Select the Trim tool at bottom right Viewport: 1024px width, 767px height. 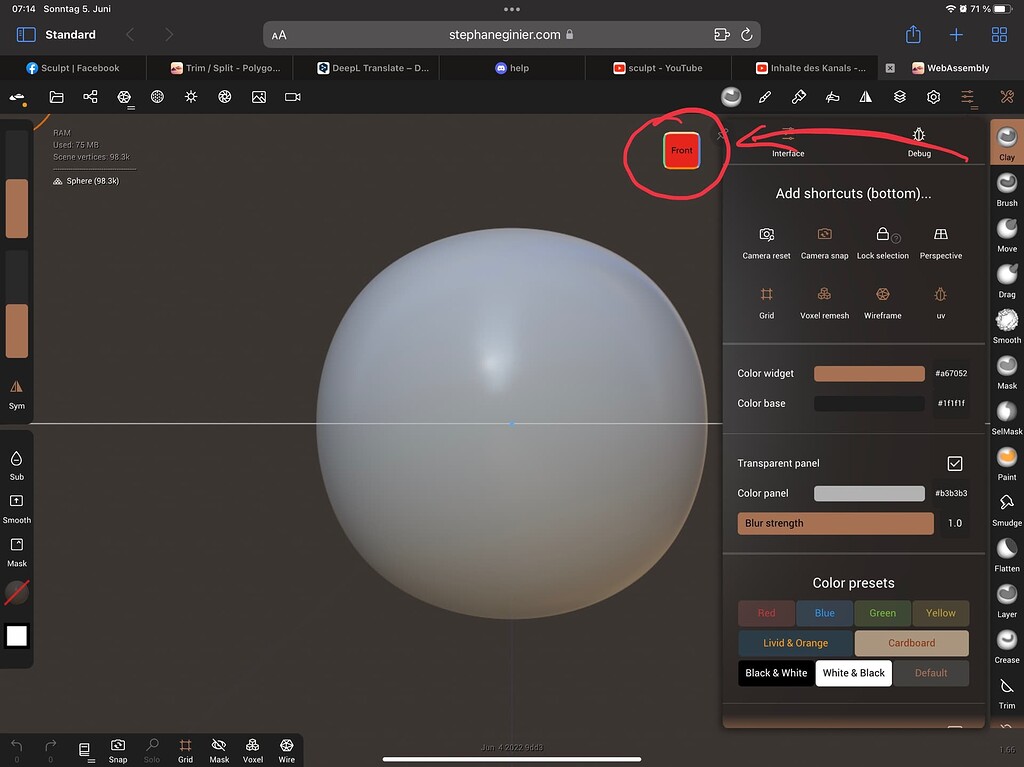(x=1006, y=691)
